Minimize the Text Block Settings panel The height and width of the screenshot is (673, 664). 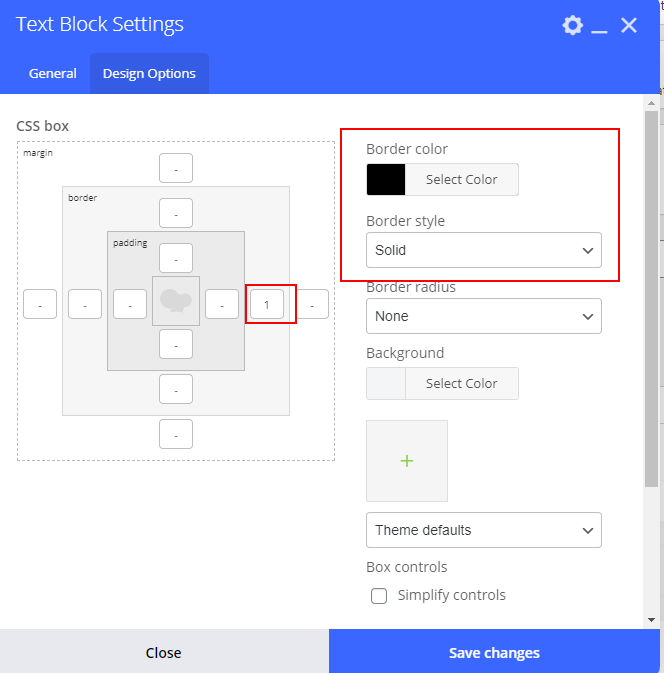(599, 26)
